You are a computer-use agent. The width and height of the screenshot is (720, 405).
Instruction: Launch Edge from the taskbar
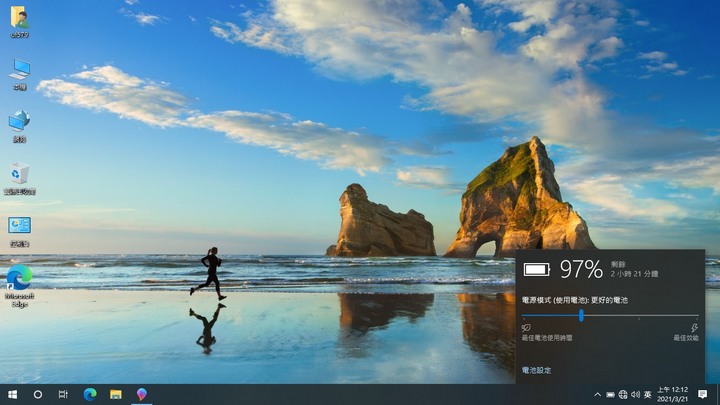(90, 394)
